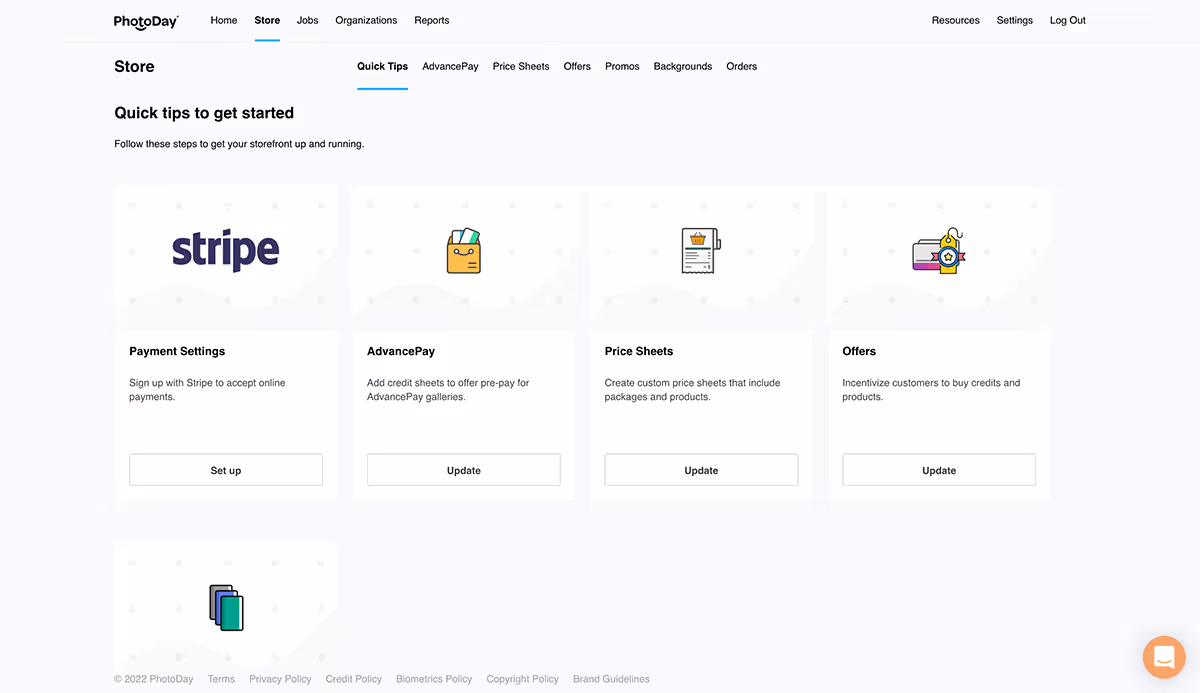The image size is (1200, 693).
Task: Click Update button under AdvancePay card
Action: [x=464, y=470]
